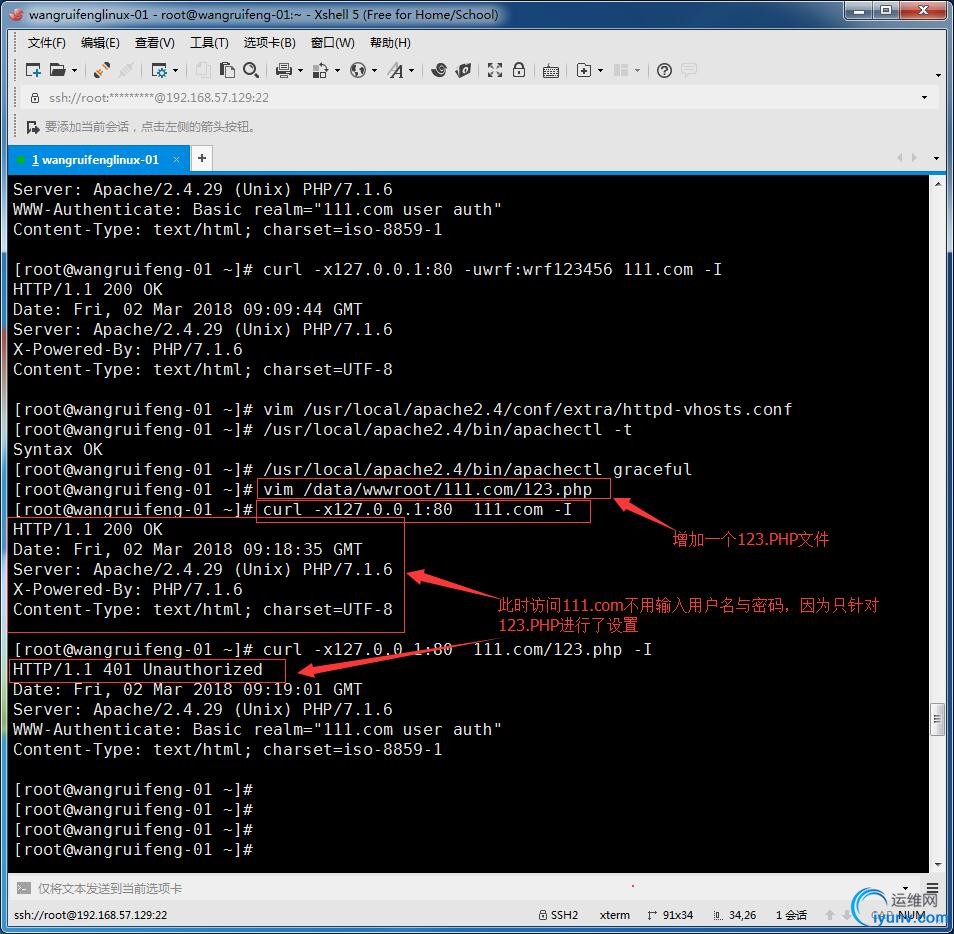Click the file transfer icon
The height and width of the screenshot is (934, 954).
coord(320,71)
